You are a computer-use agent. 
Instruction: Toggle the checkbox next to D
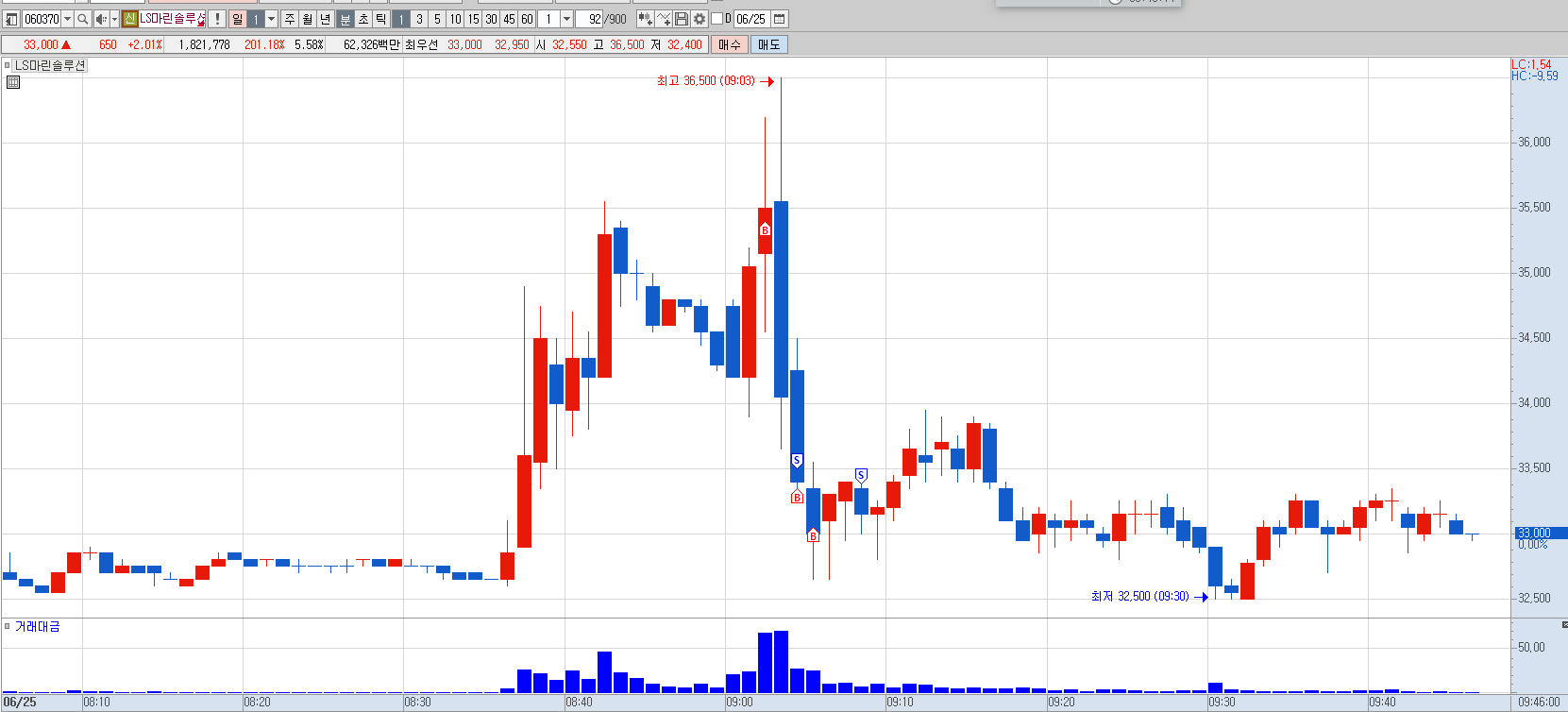pos(717,19)
